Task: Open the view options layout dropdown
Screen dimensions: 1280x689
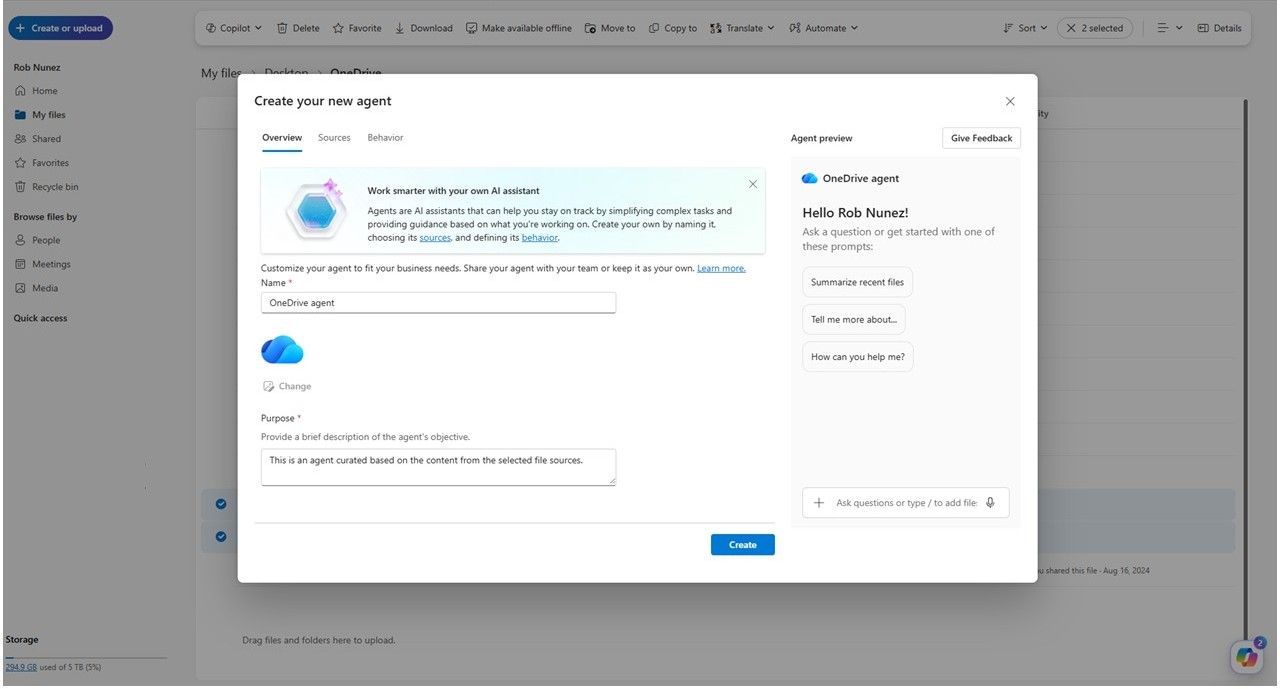Action: click(x=1169, y=28)
